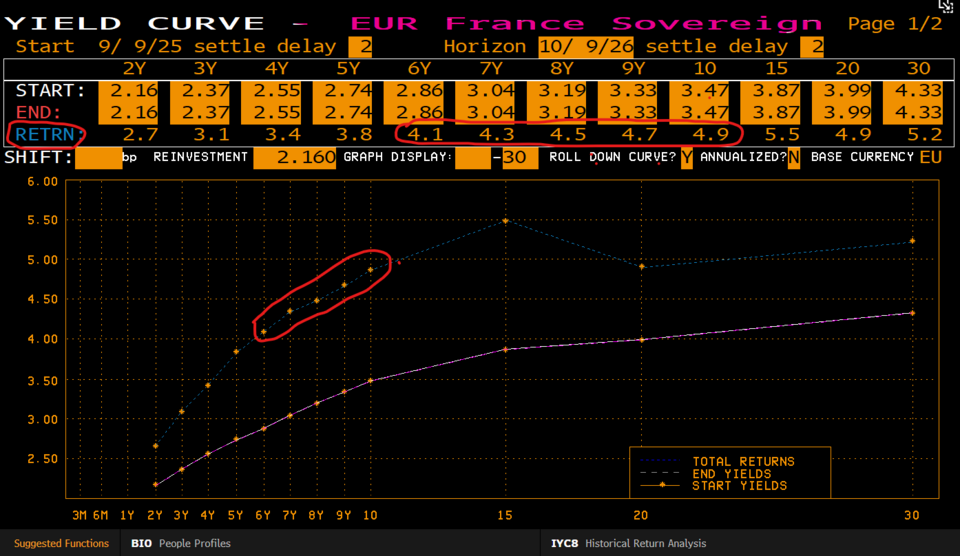
Task: Open IYC8 Historical Return Analysis
Action: (x=628, y=543)
